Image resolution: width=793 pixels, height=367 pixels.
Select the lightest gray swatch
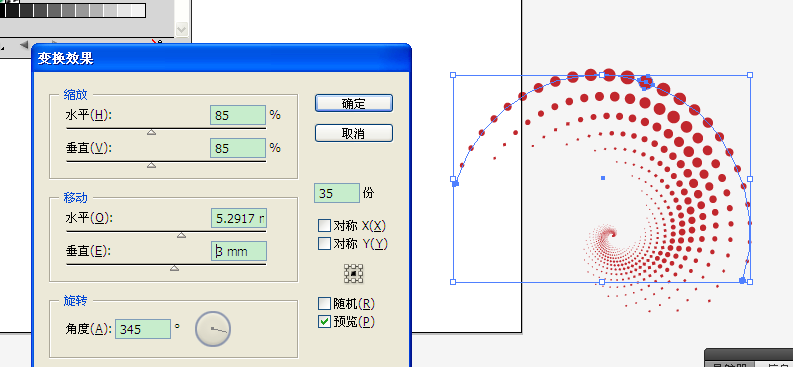(x=139, y=10)
